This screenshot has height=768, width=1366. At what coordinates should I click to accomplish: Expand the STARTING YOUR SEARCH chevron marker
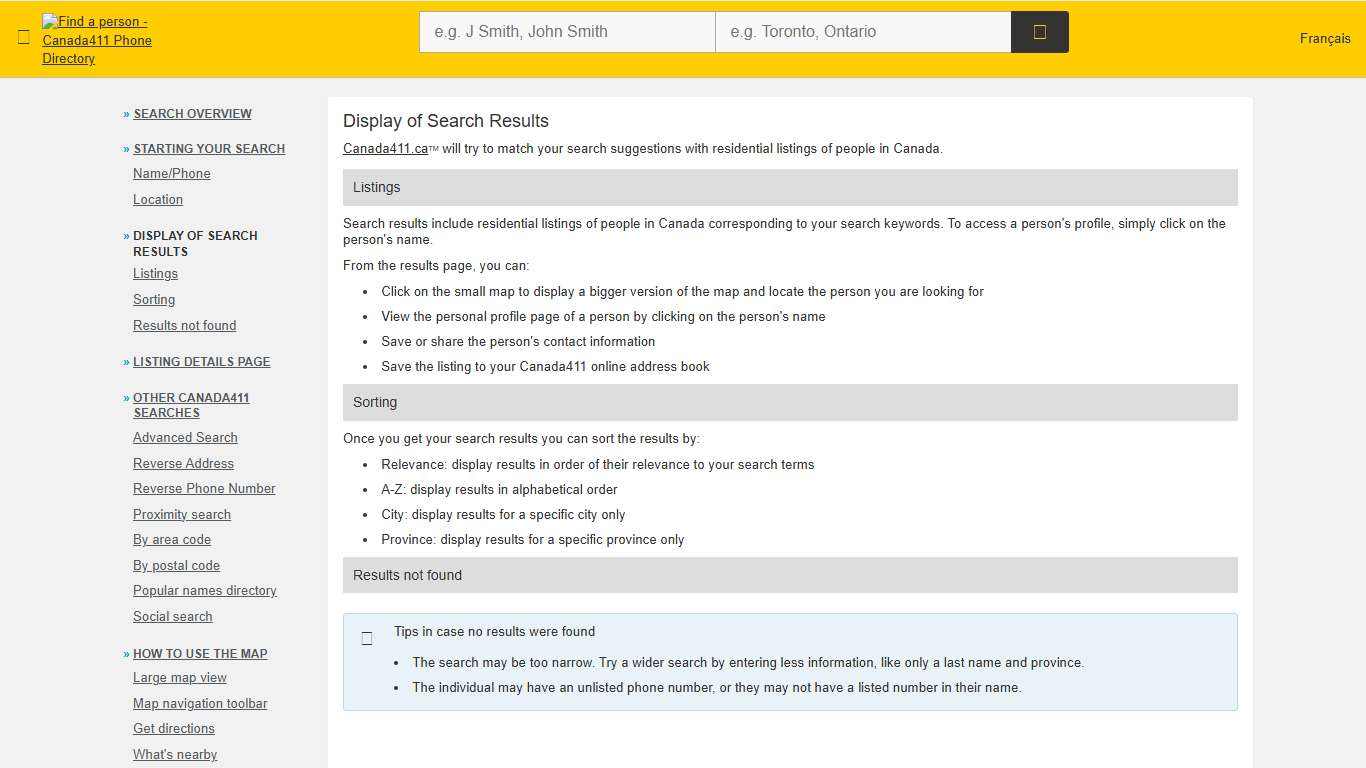pyautogui.click(x=125, y=148)
